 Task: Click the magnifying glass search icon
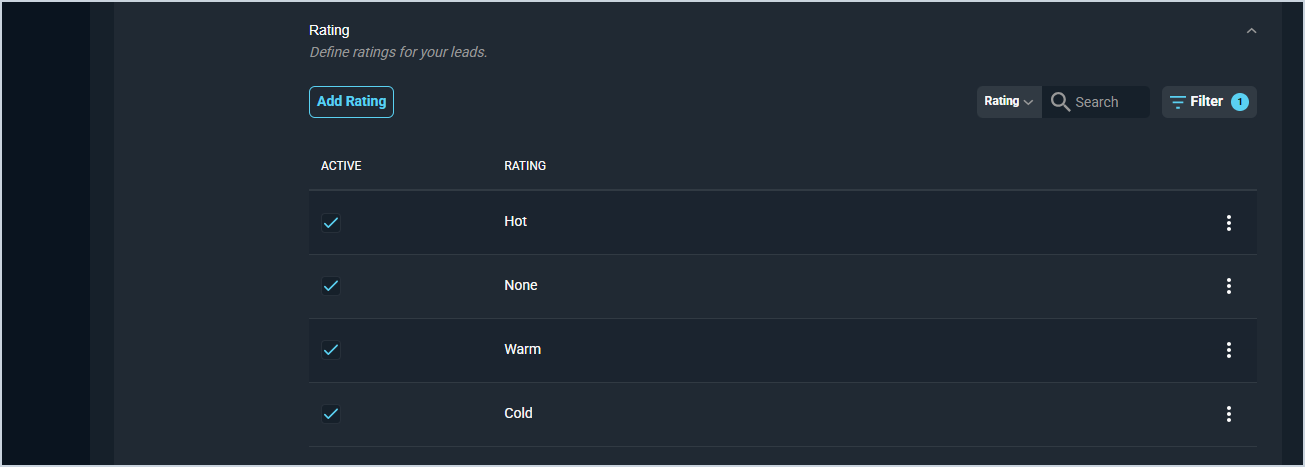1060,102
